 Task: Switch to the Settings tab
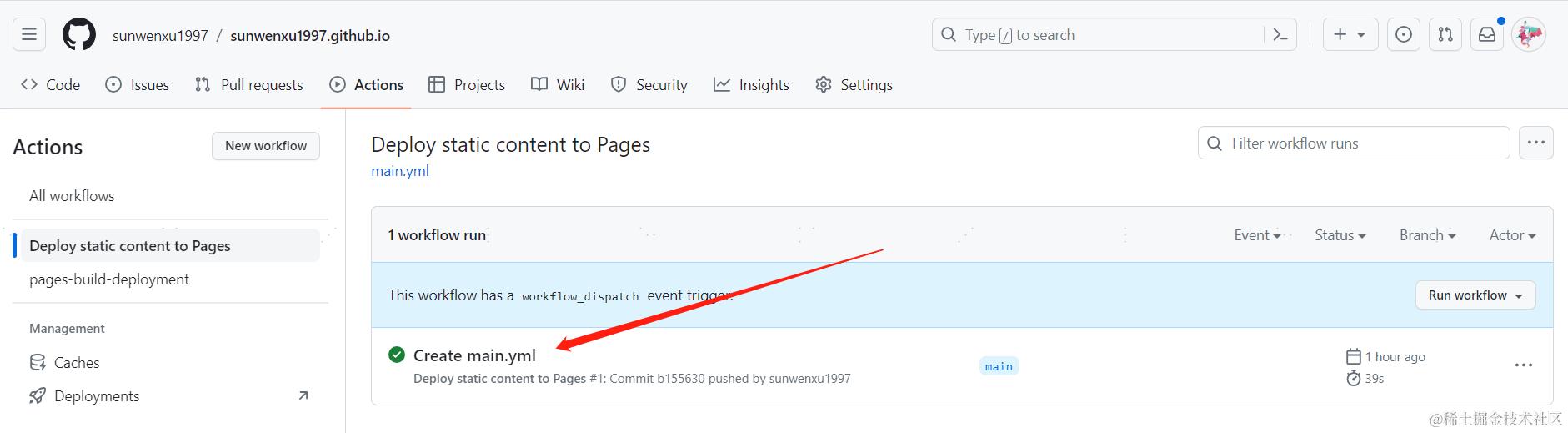(854, 84)
